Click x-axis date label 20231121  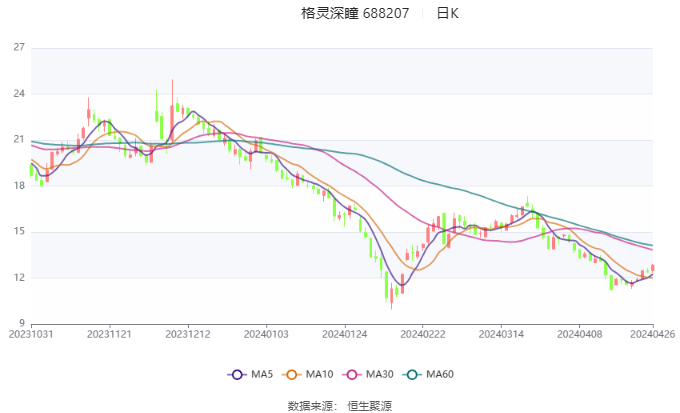(109, 334)
